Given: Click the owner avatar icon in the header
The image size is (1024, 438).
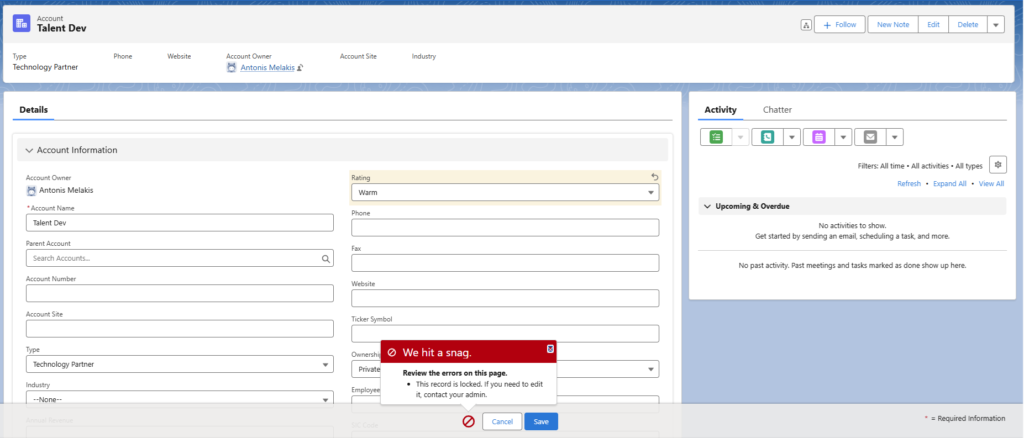Looking at the screenshot, I should pos(231,67).
